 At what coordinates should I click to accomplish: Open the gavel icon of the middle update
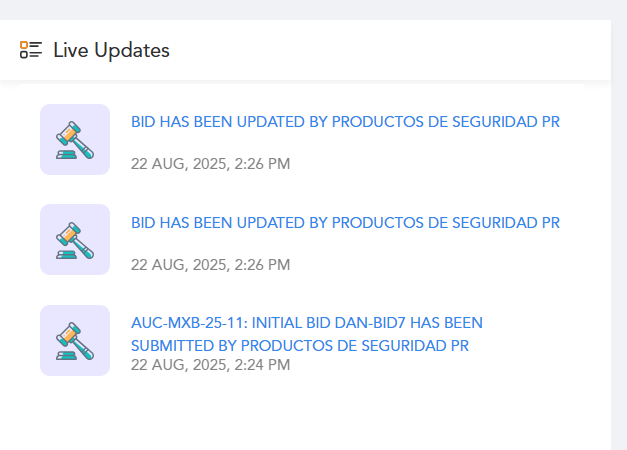point(75,240)
